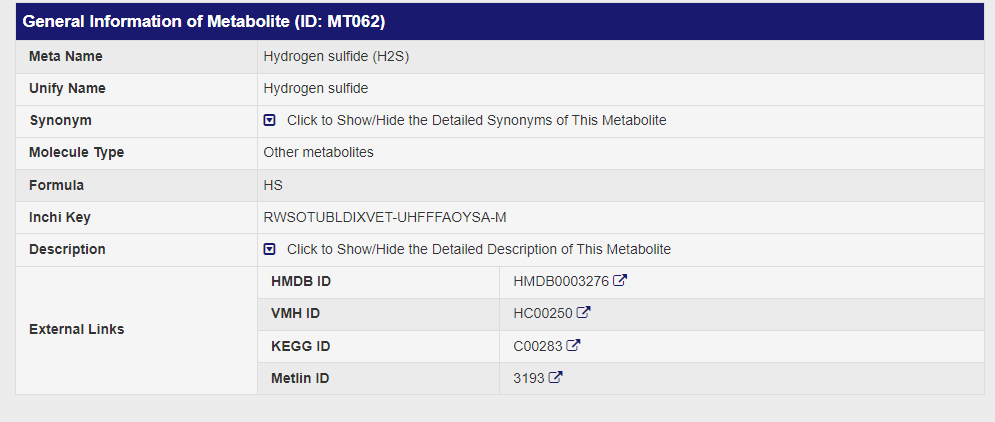Click the HMDB0003276 external link icon
Screen dimensions: 995x422
tap(620, 281)
